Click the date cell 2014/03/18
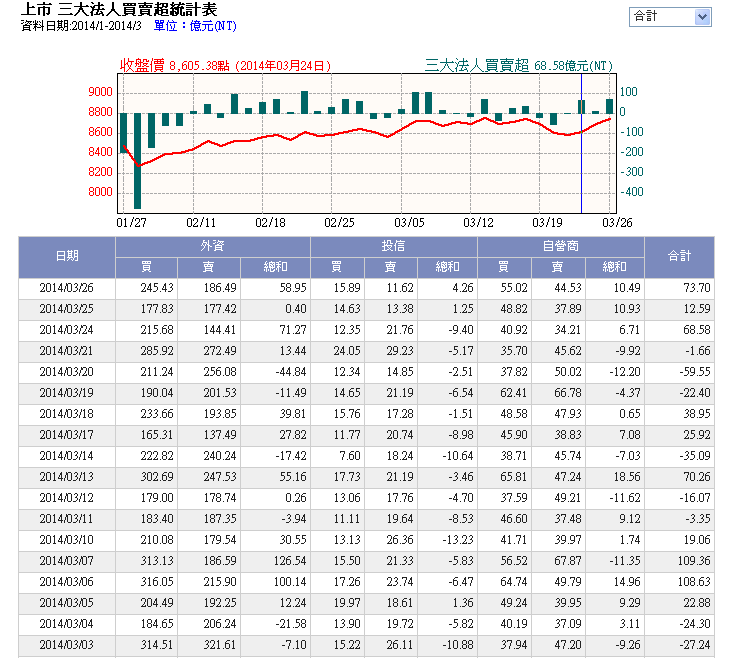The height and width of the screenshot is (658, 750). pos(66,414)
